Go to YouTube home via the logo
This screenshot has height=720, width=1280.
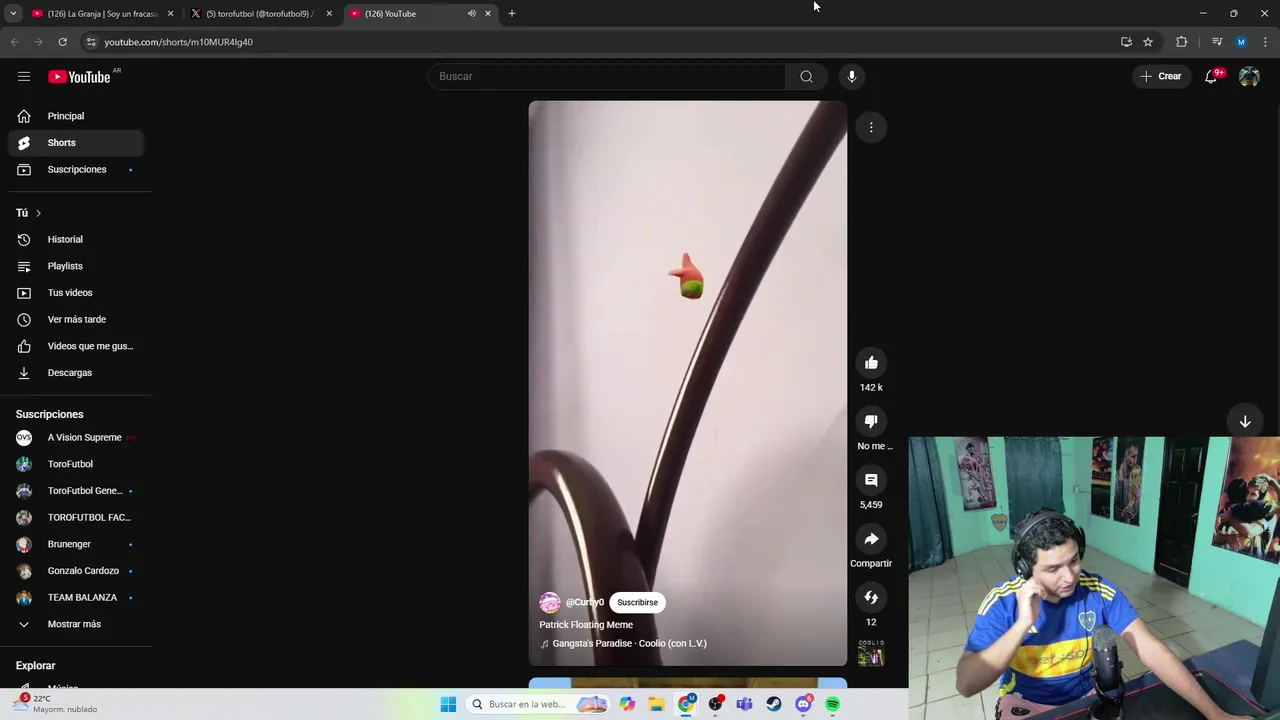[79, 77]
